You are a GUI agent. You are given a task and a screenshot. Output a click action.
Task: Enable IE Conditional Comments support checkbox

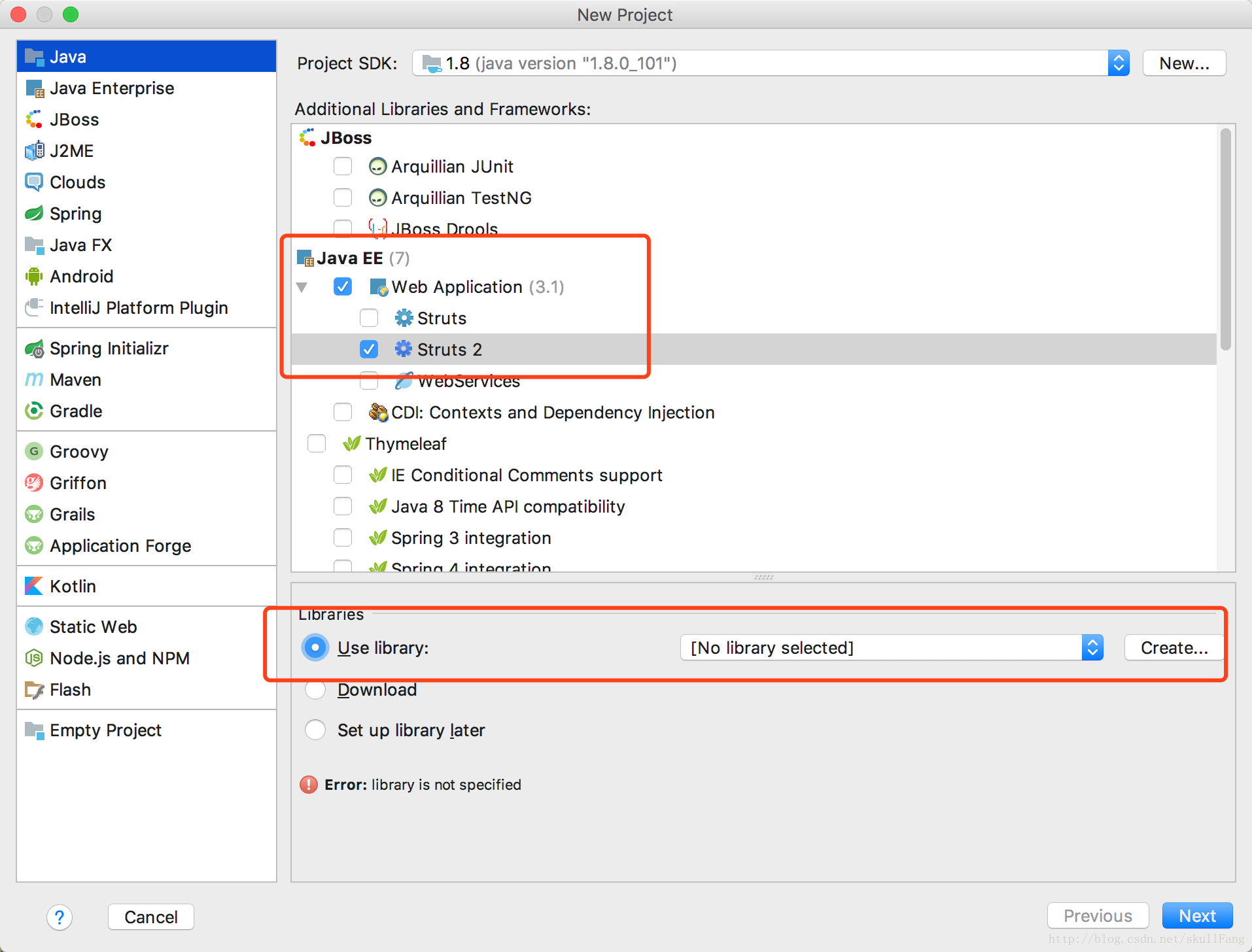343,475
